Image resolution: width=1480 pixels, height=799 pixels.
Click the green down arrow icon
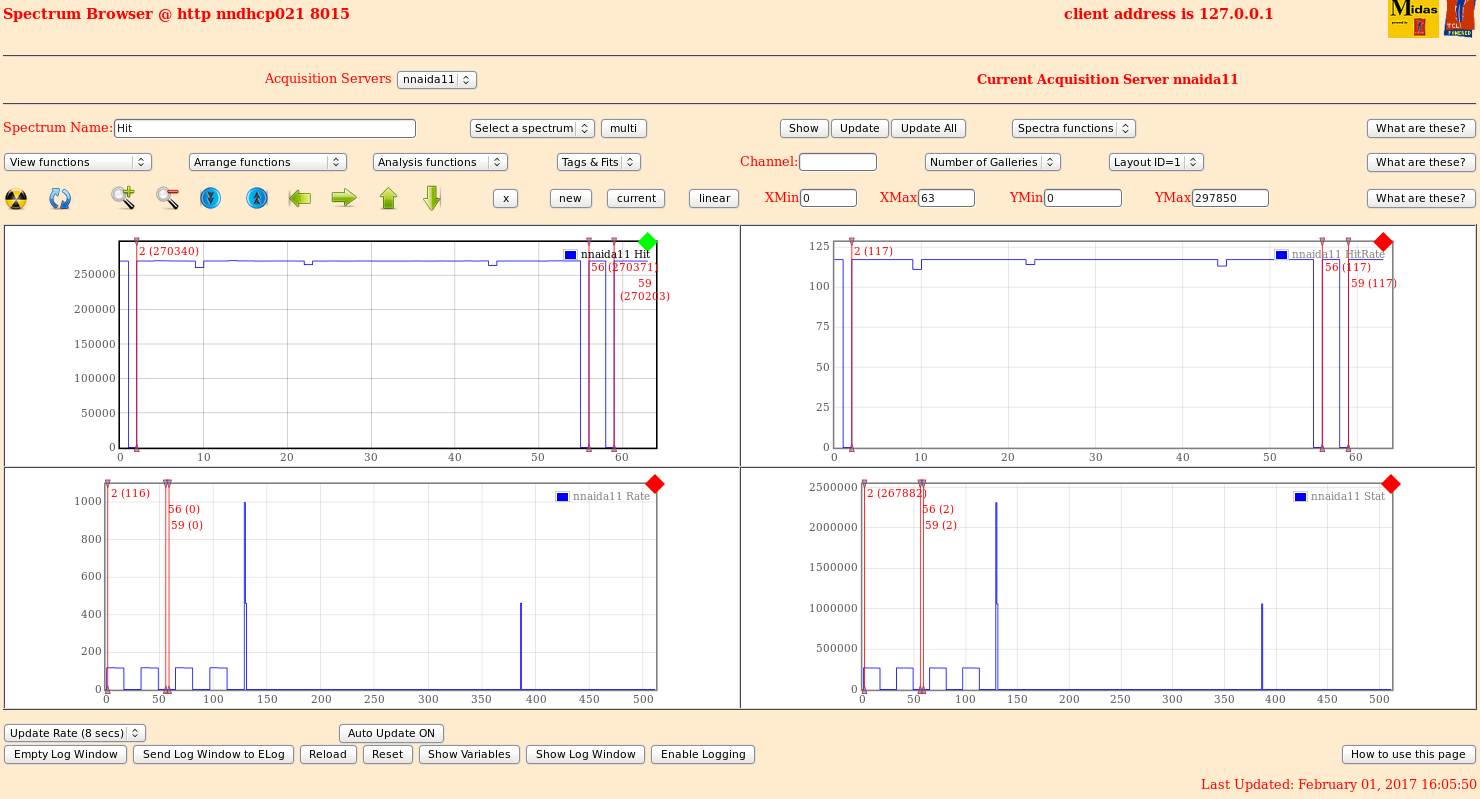(x=432, y=198)
